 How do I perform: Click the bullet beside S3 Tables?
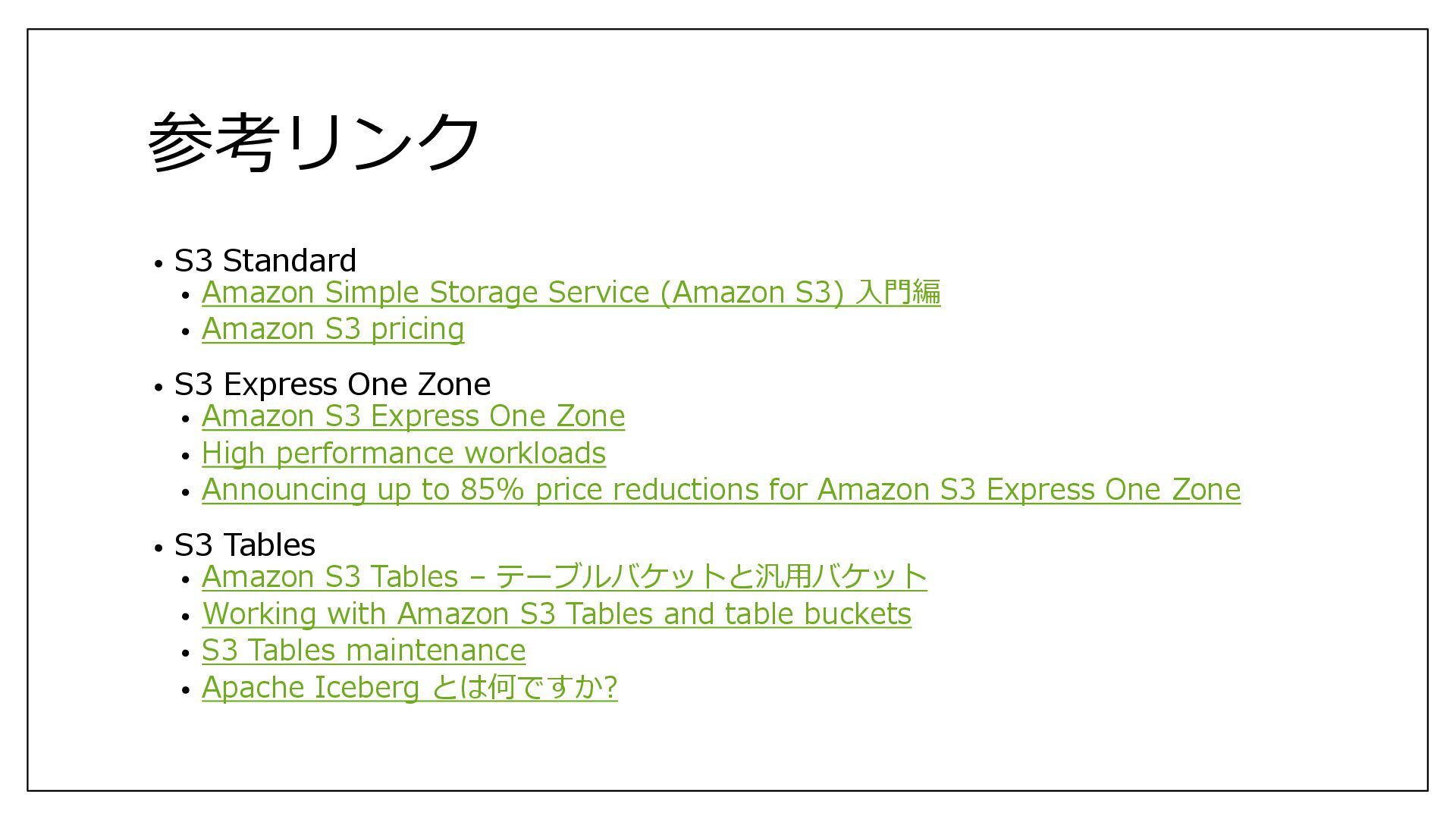158,548
